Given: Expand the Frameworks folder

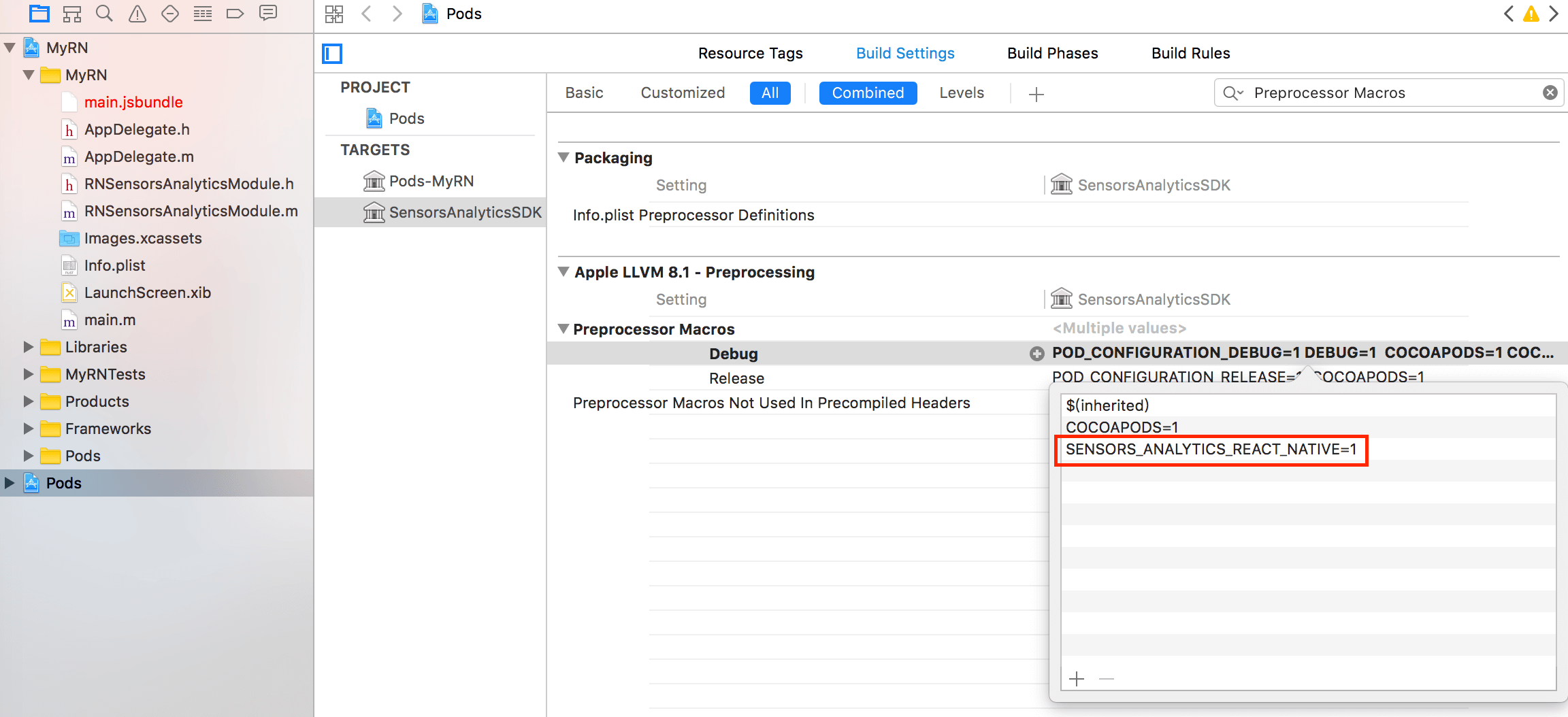Looking at the screenshot, I should (29, 429).
